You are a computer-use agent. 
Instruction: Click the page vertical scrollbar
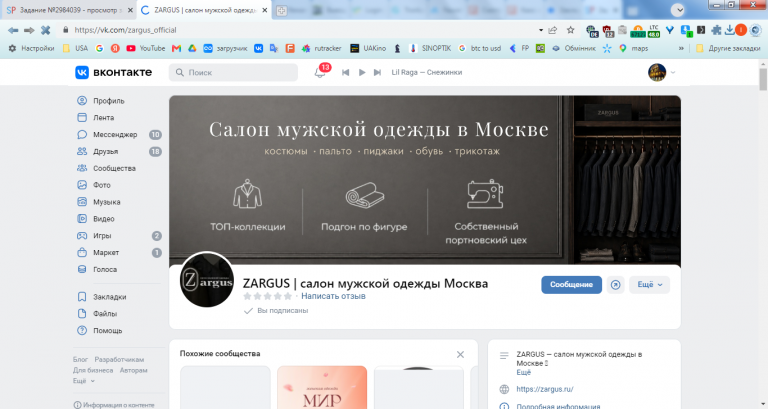click(763, 79)
